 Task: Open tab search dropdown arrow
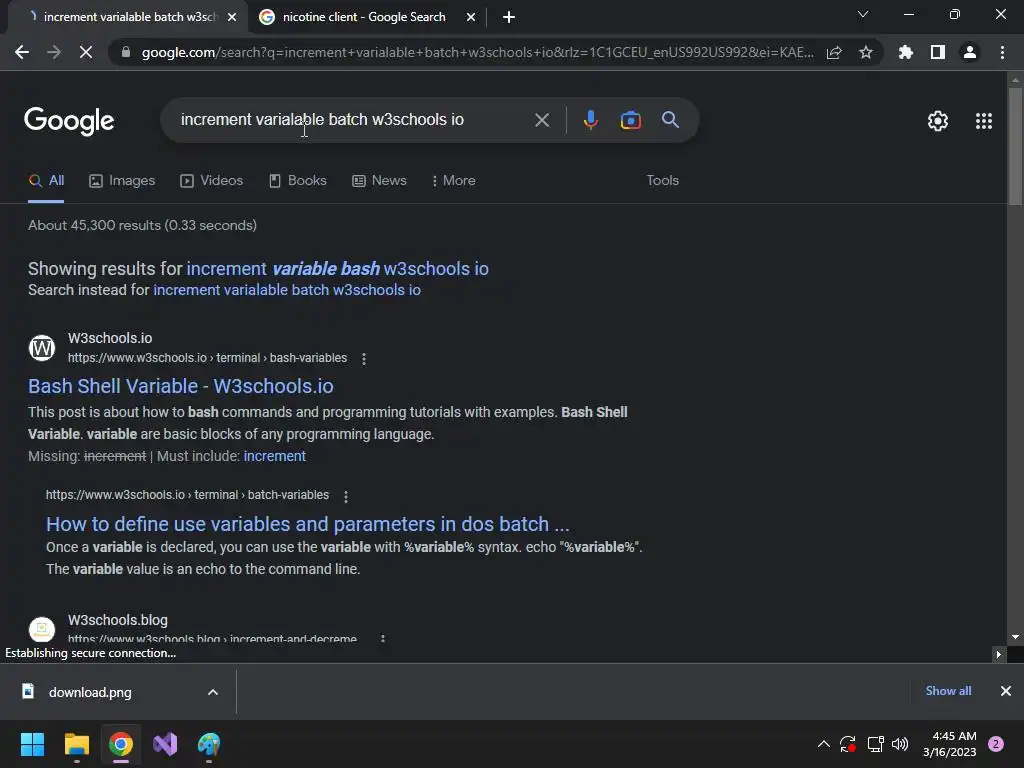click(863, 14)
